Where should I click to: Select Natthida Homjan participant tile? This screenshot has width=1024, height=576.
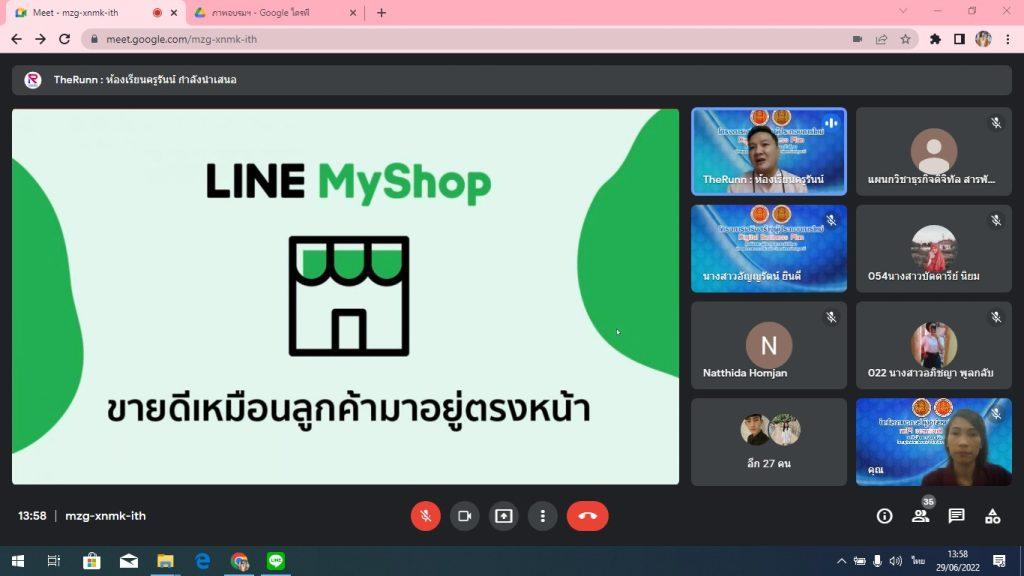pyautogui.click(x=769, y=345)
